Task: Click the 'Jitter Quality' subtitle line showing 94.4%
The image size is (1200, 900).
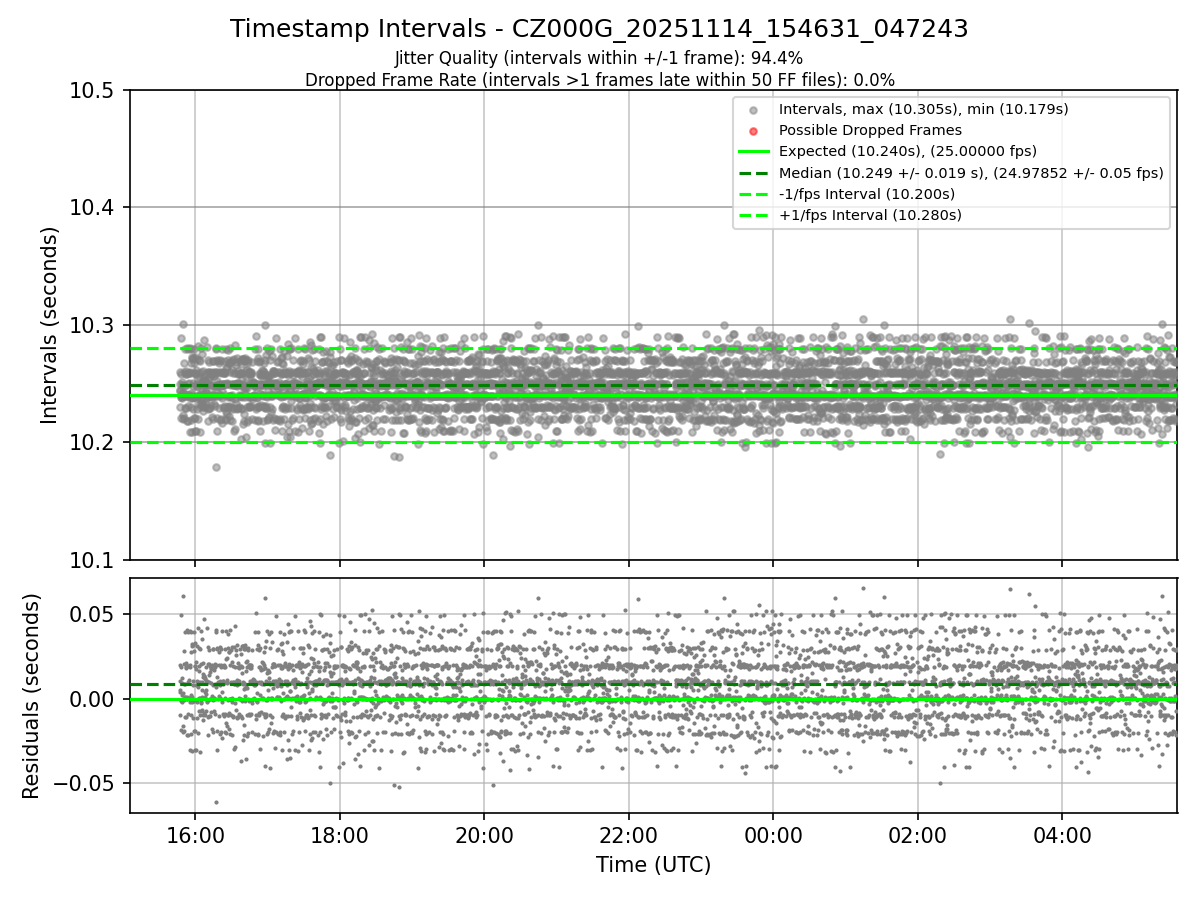Action: (599, 58)
